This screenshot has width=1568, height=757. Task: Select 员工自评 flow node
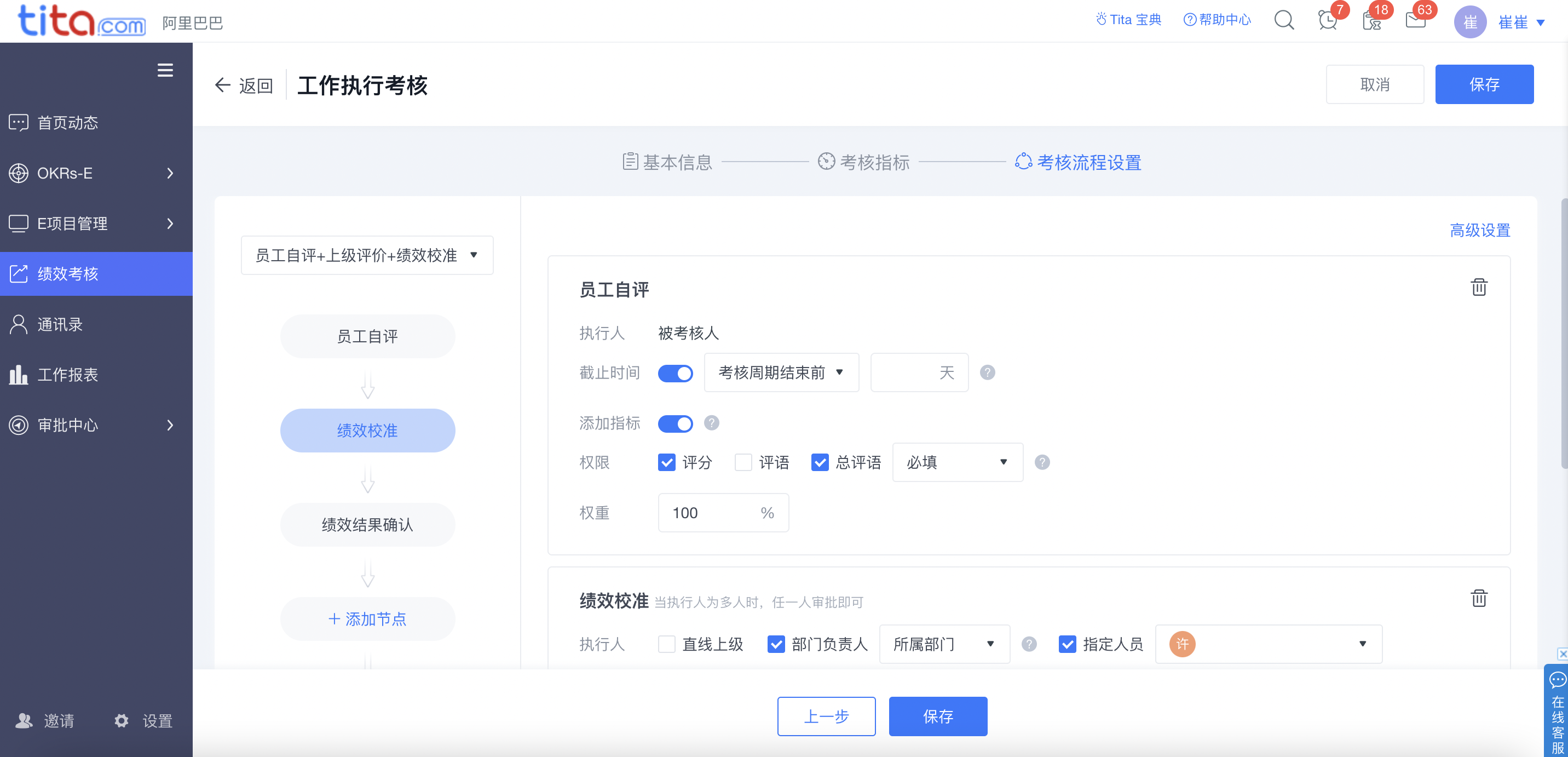click(367, 336)
